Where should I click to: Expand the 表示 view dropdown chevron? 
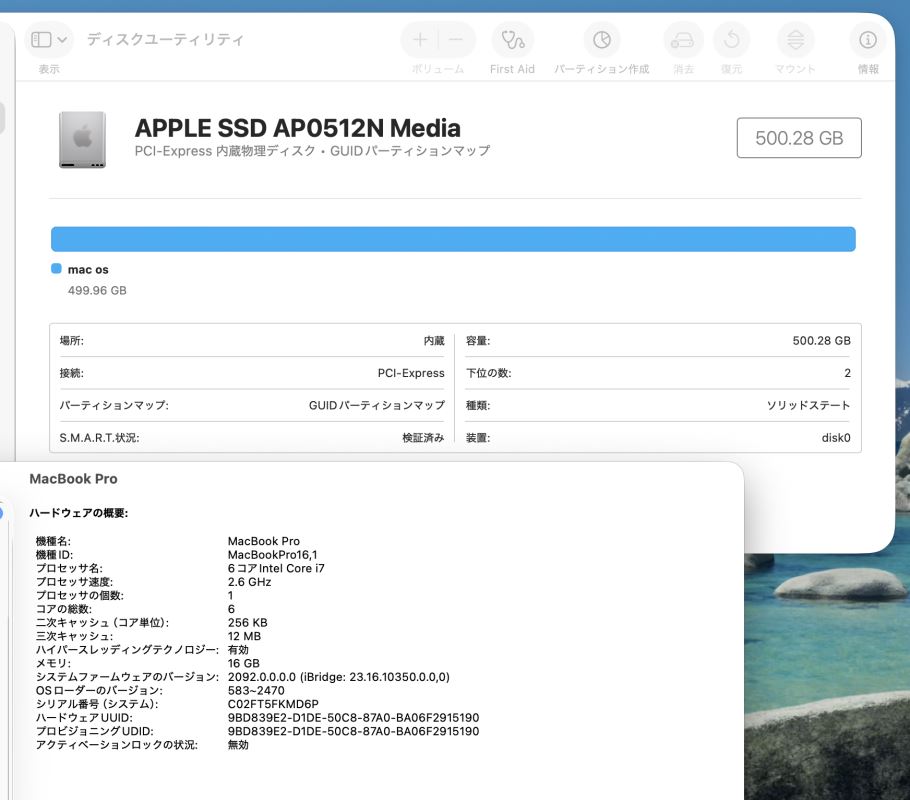coord(63,40)
